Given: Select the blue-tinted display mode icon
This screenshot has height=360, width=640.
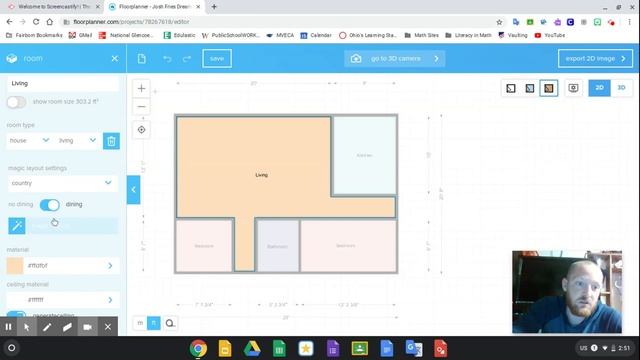Looking at the screenshot, I should [530, 88].
